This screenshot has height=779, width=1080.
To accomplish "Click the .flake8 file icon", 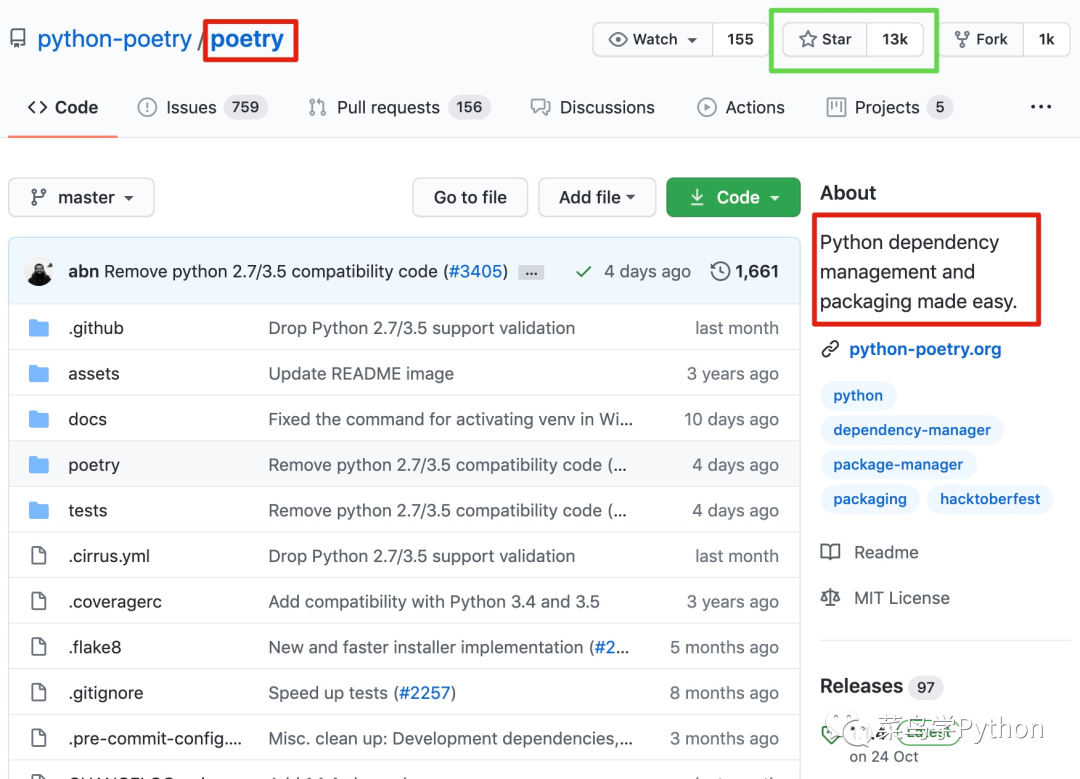I will click(x=39, y=647).
